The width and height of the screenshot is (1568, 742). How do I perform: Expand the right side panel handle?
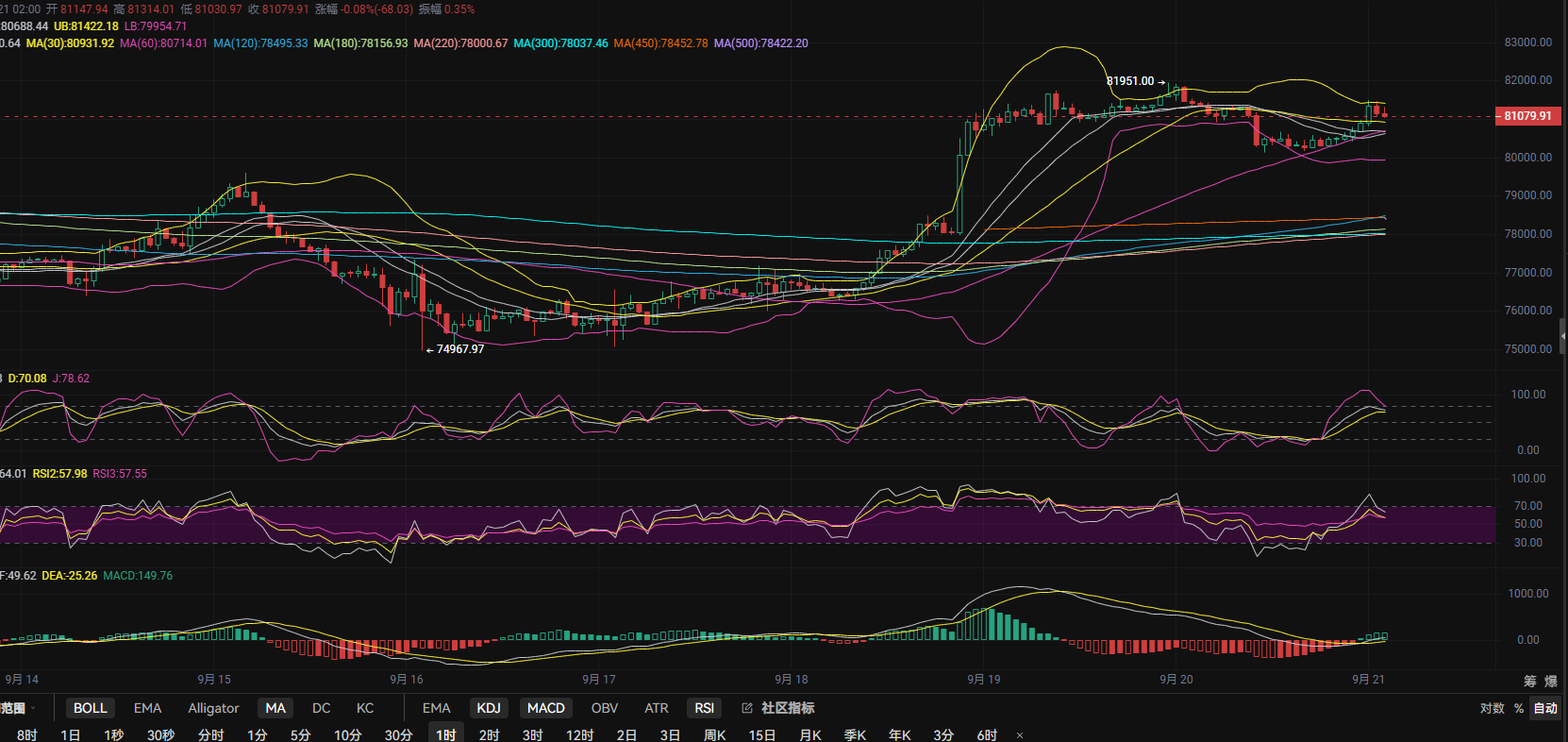(x=1563, y=335)
